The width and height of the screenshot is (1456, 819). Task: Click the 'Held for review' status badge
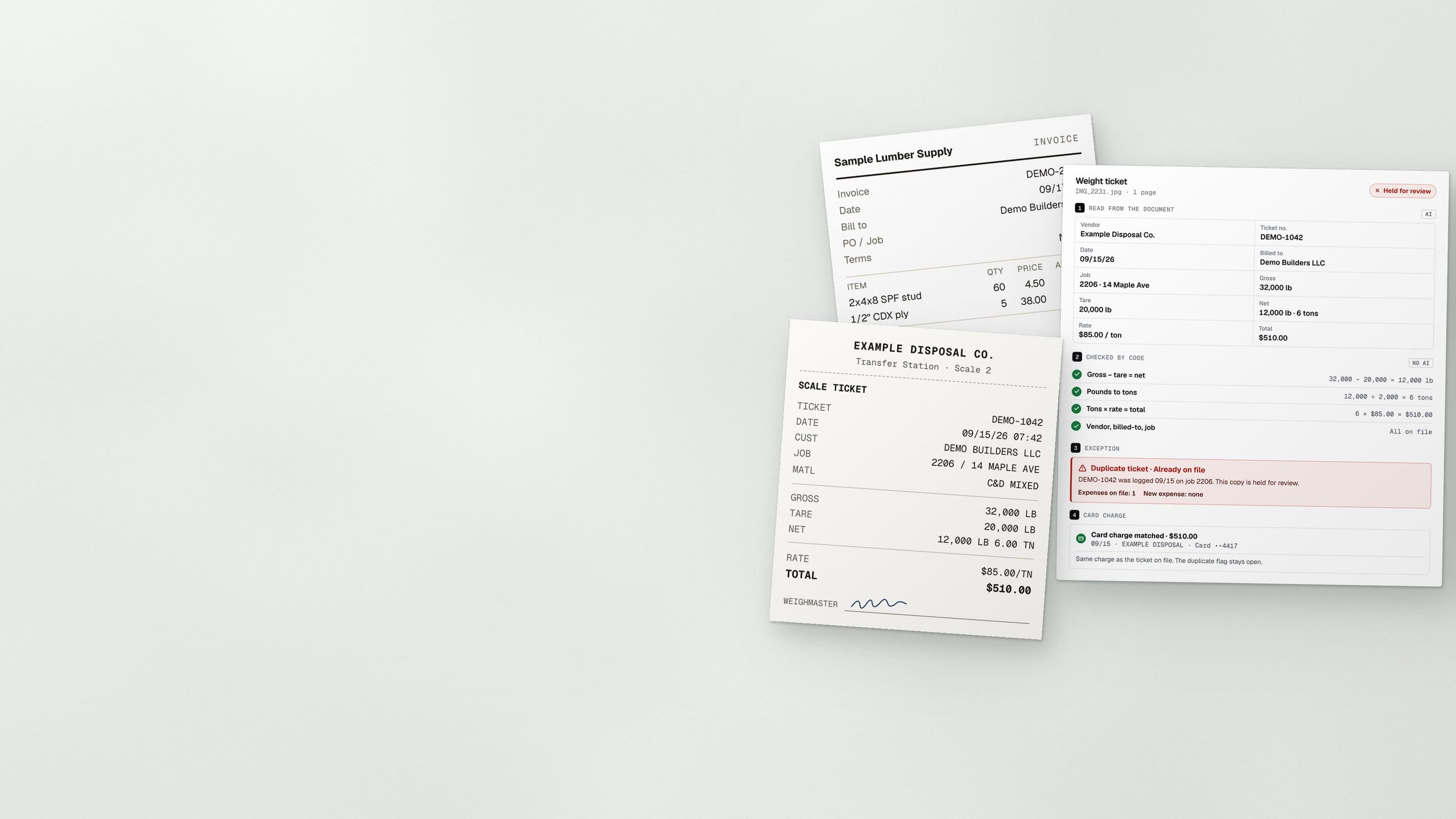click(x=1403, y=191)
